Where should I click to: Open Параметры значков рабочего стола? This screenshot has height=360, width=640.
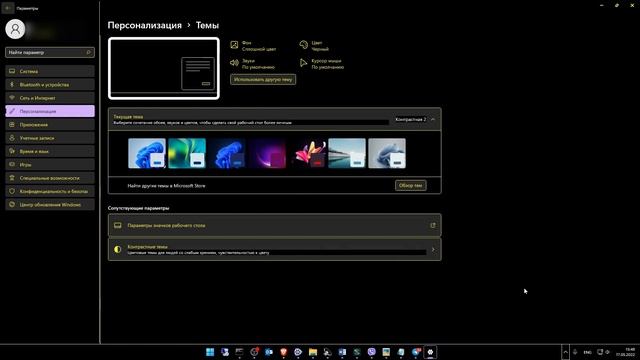[275, 225]
